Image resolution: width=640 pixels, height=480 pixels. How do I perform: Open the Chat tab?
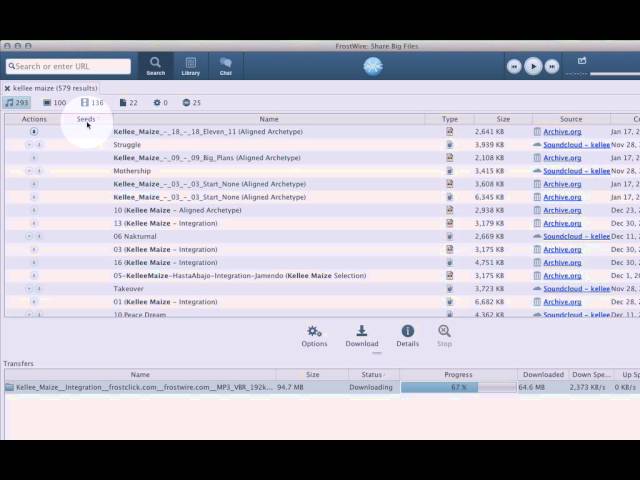click(226, 66)
